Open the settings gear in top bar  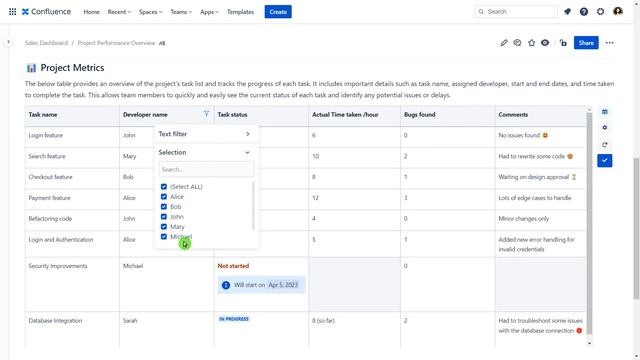(600, 12)
